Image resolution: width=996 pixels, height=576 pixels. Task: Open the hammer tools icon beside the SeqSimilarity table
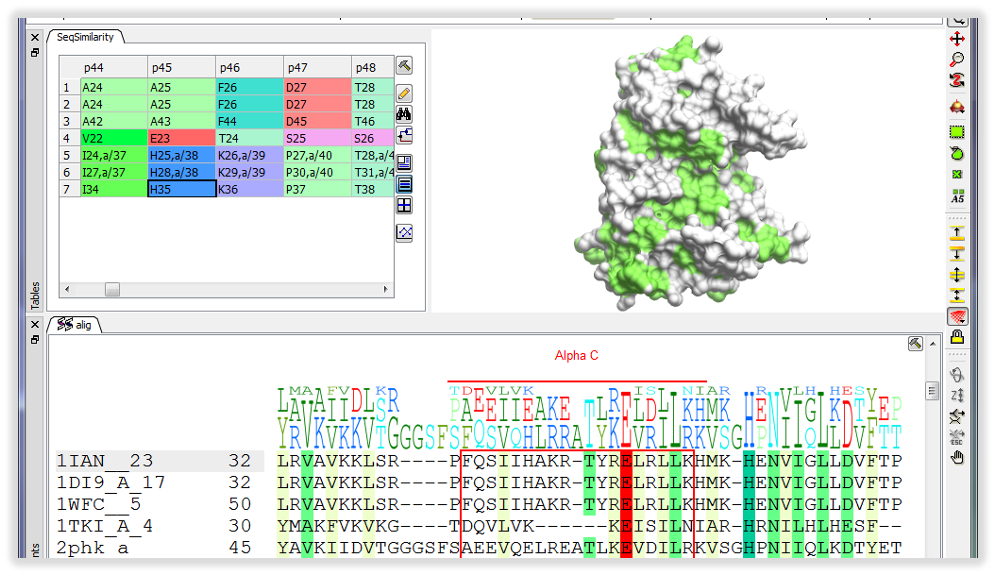click(404, 65)
